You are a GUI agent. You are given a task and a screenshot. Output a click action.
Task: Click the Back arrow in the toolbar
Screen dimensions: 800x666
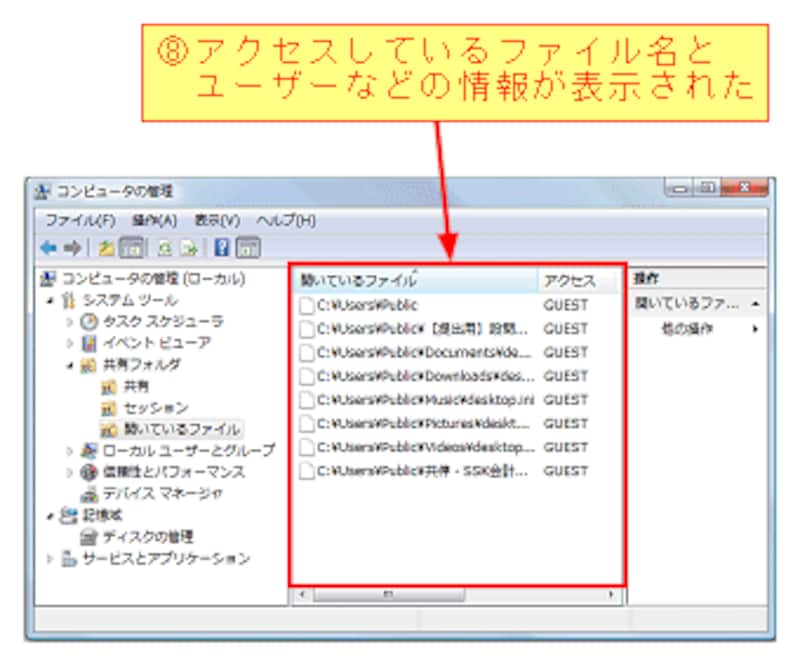49,248
